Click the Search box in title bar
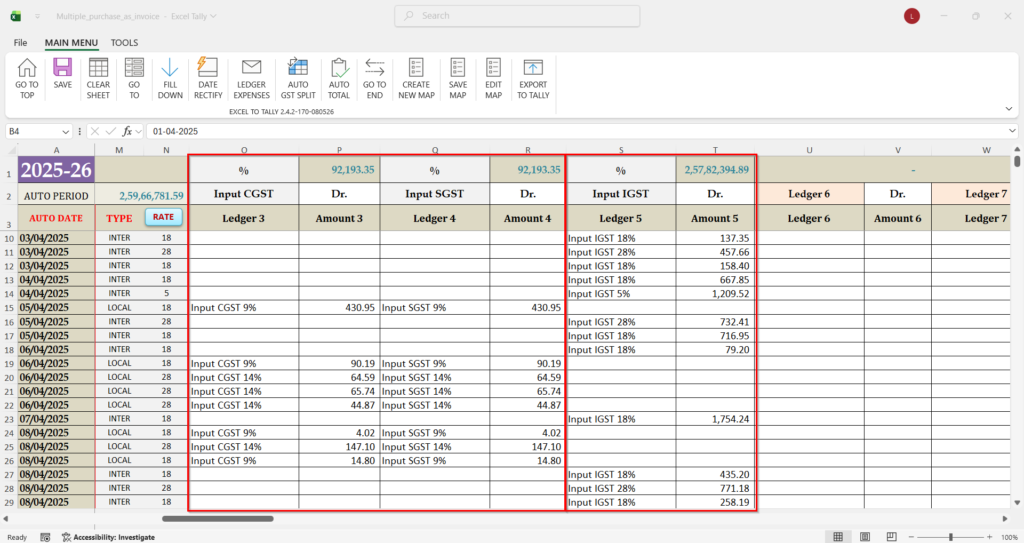 tap(517, 16)
